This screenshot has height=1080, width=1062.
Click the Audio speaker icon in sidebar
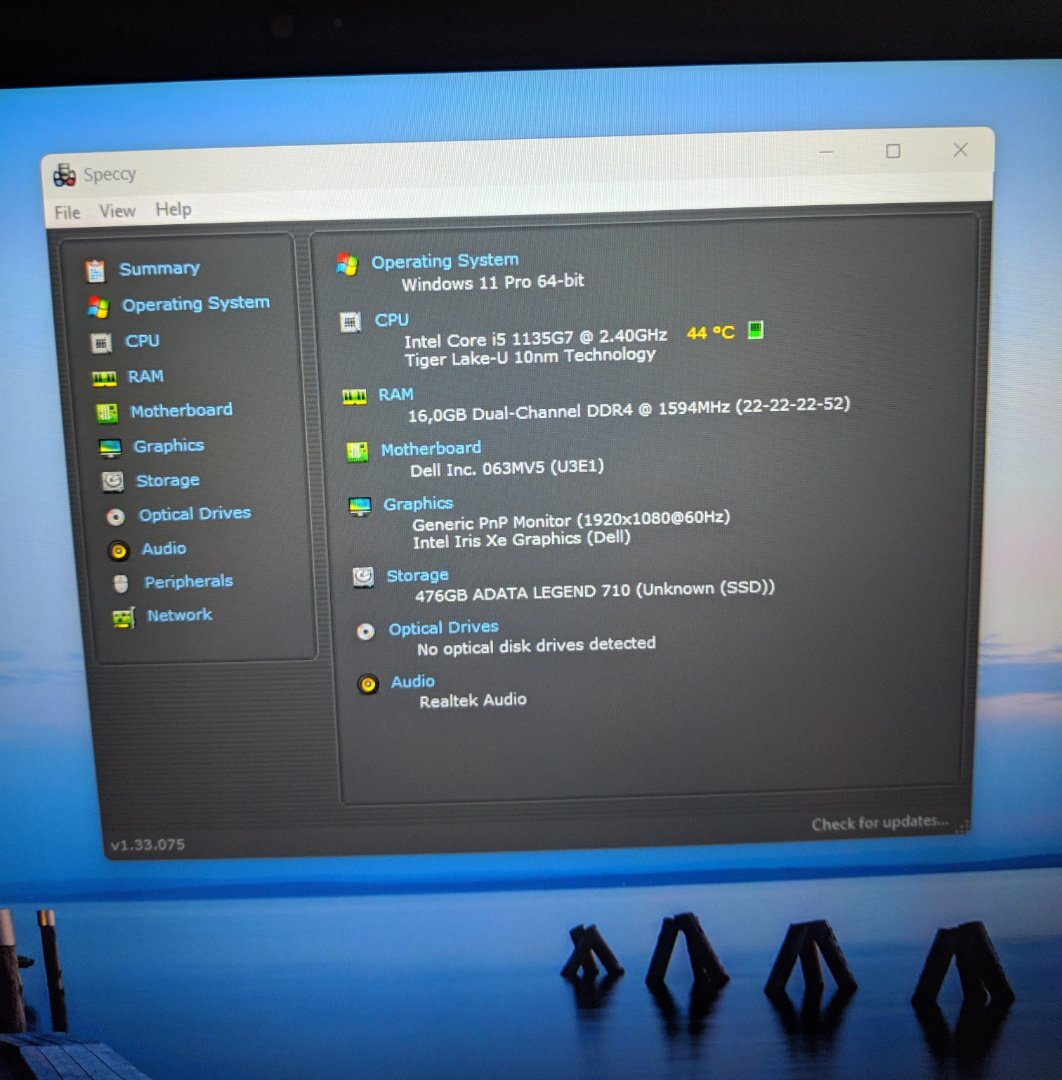click(x=118, y=550)
